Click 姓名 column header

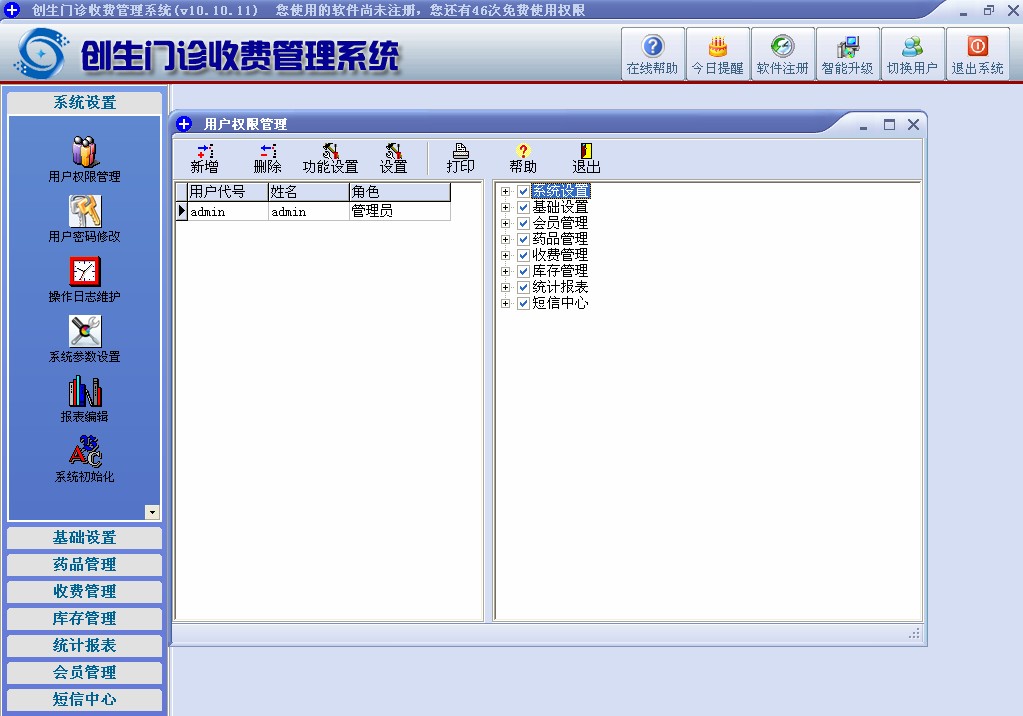tap(309, 192)
